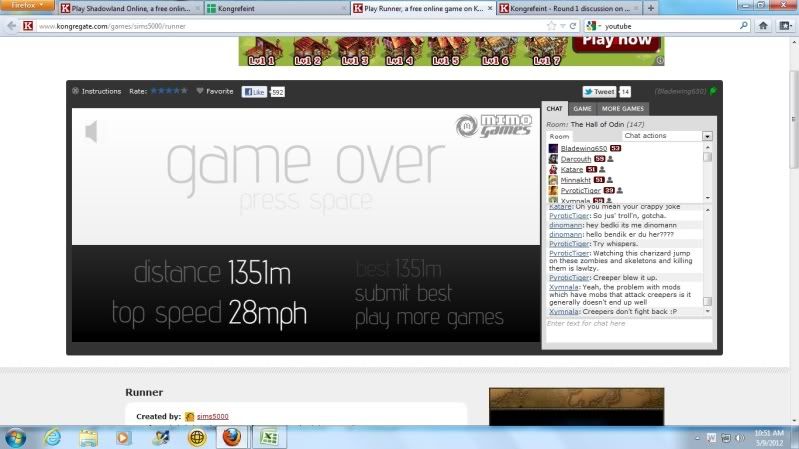Switch to Play Shadowland Online browser tab
This screenshot has height=449, width=799.
(130, 8)
